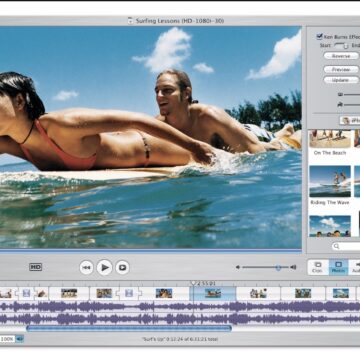Play the movie in the viewer
Viewport: 360px width, 360px height.
pos(104,267)
